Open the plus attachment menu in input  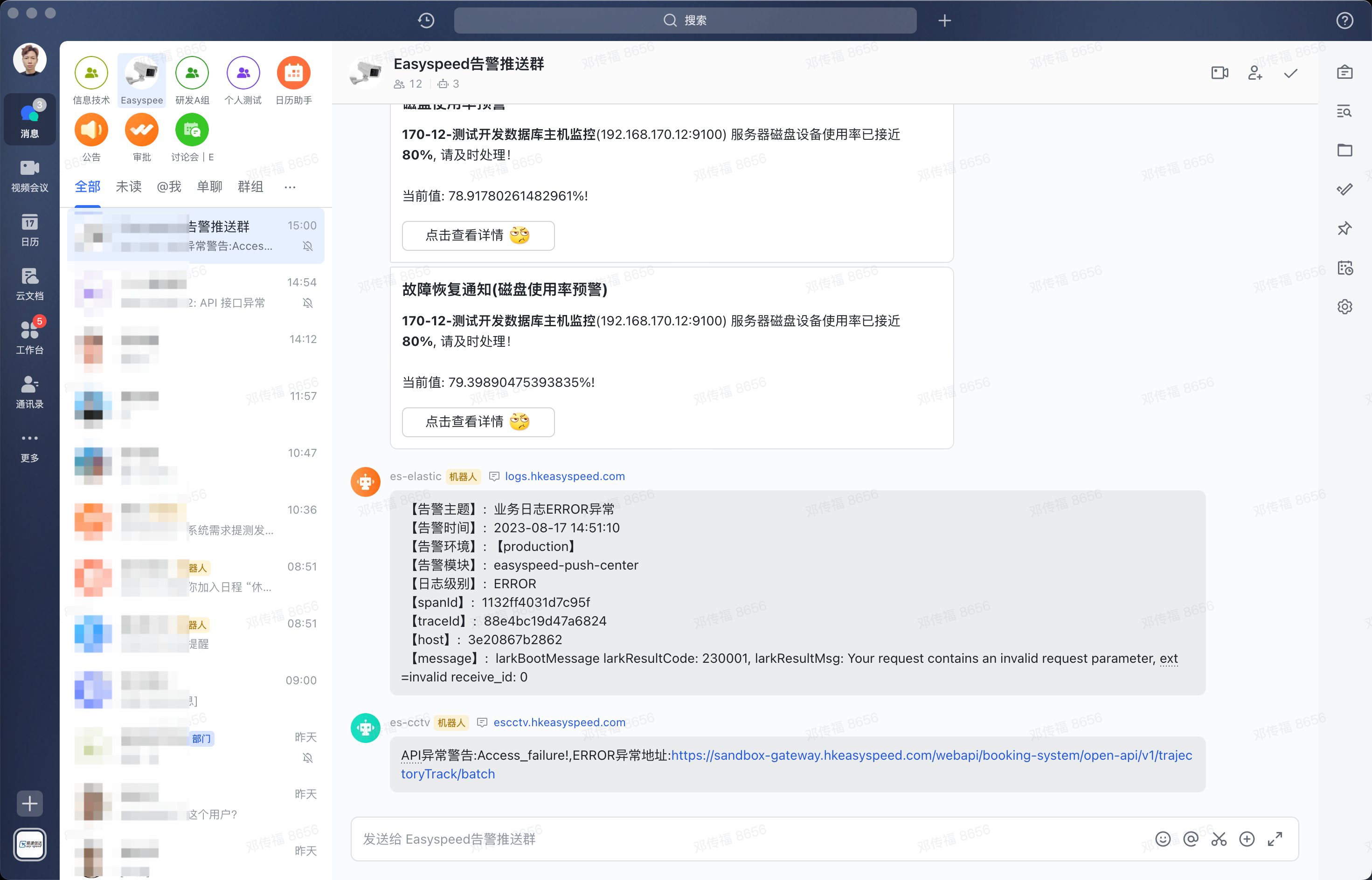point(1247,839)
